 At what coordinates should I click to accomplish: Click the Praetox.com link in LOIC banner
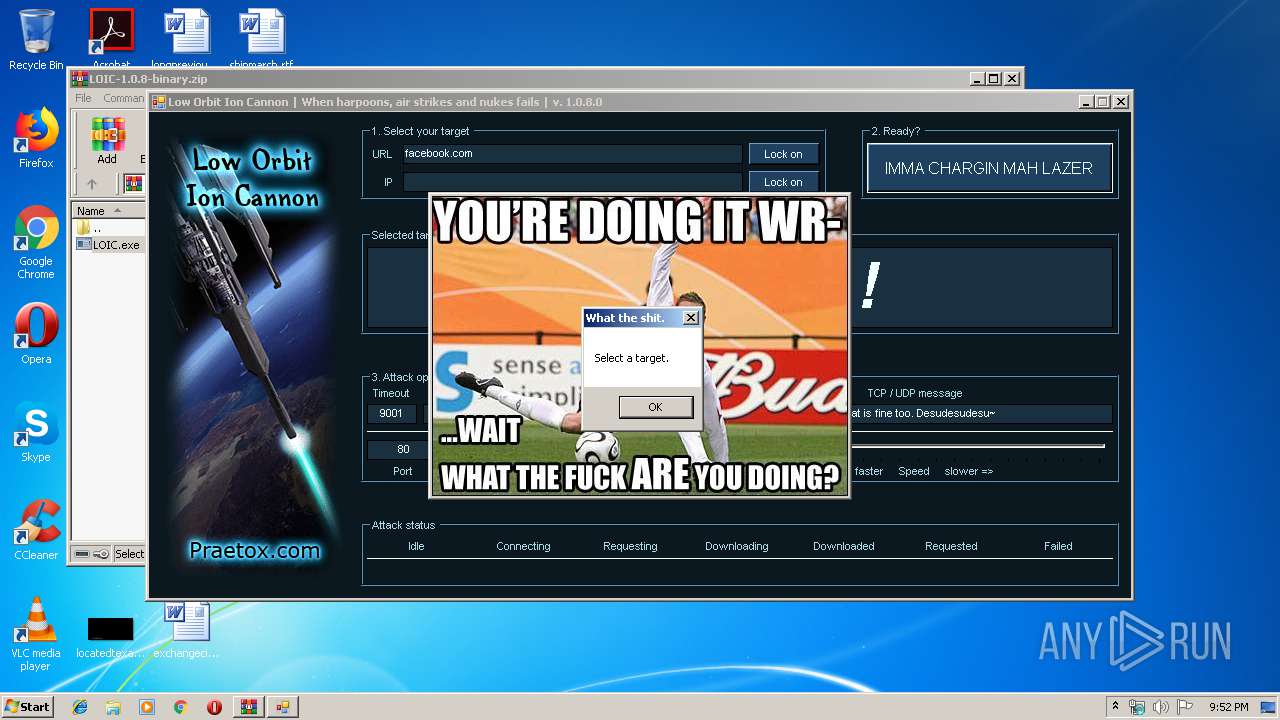pyautogui.click(x=254, y=550)
